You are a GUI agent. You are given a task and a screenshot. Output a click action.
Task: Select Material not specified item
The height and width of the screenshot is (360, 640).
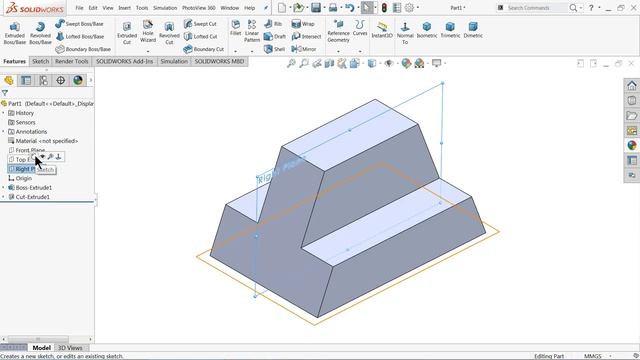43,141
